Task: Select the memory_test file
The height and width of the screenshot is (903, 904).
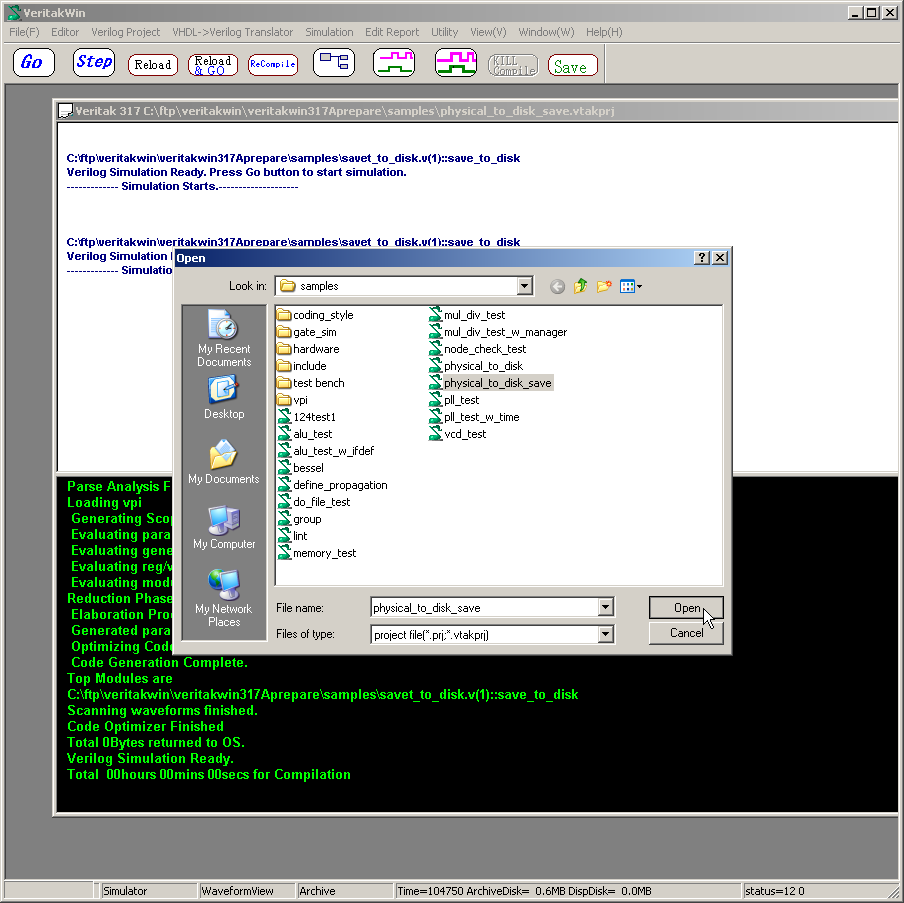Action: (317, 553)
